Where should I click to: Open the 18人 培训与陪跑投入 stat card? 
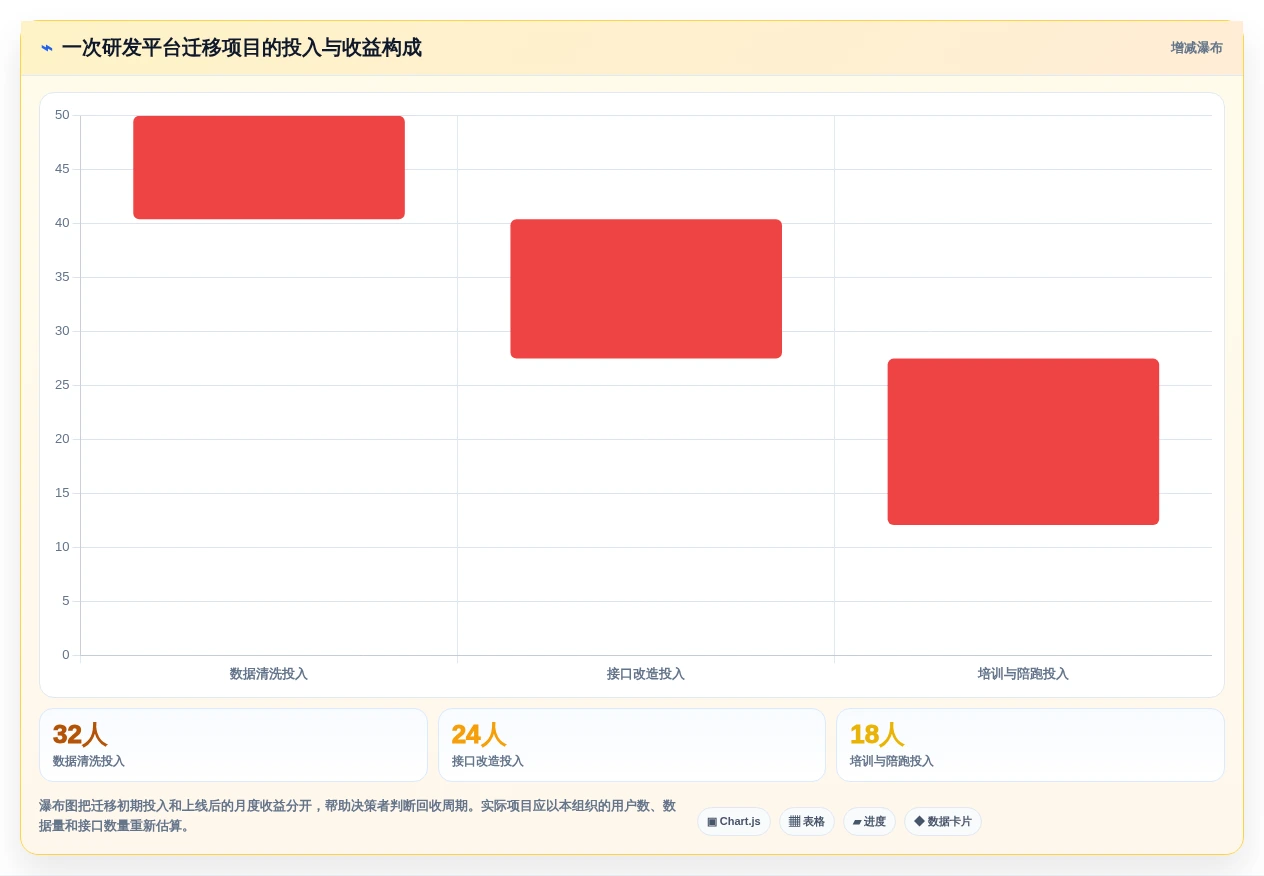[x=1030, y=745]
